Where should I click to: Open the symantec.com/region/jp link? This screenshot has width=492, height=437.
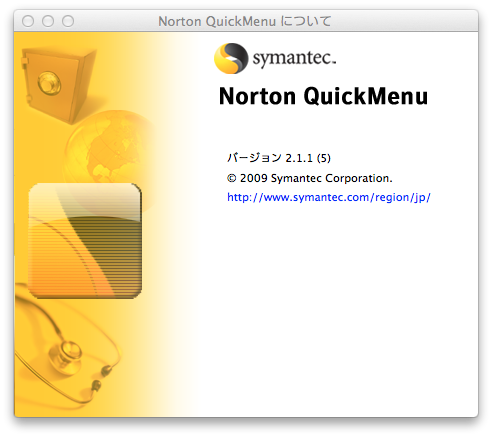(x=329, y=197)
